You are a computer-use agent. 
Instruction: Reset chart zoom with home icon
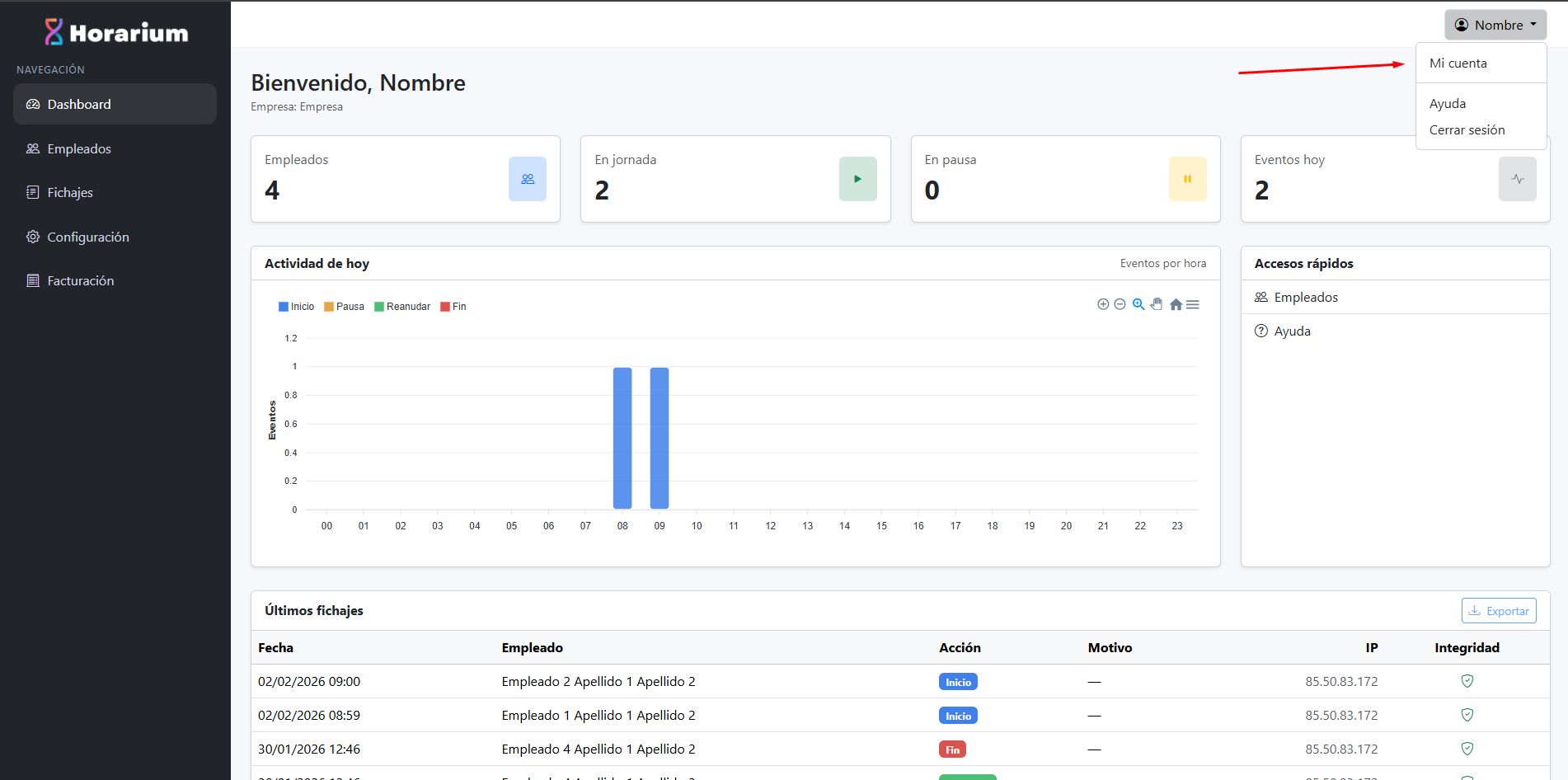pyautogui.click(x=1176, y=304)
